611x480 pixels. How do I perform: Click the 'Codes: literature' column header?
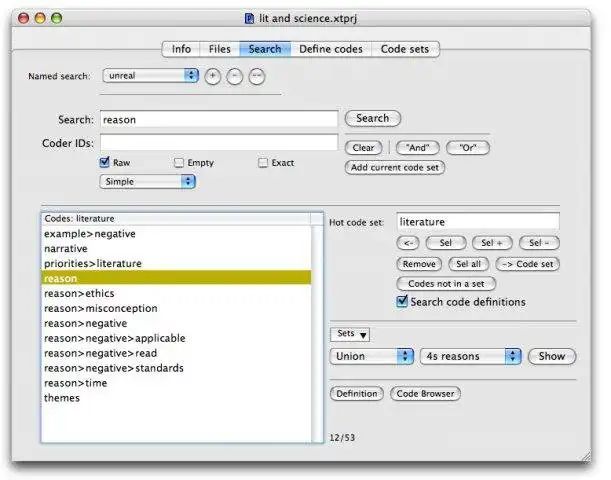point(177,219)
